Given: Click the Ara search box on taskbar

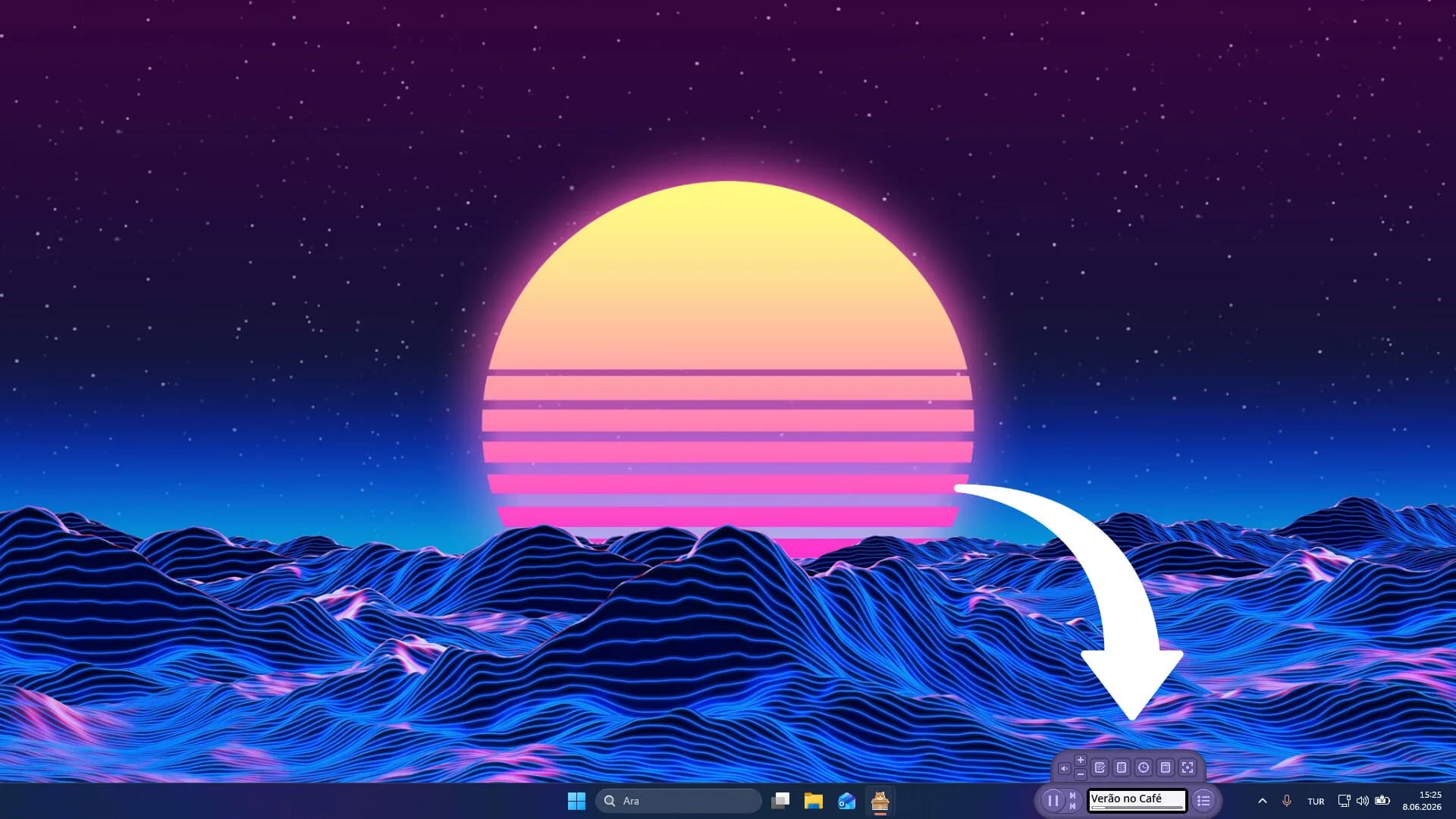Looking at the screenshot, I should tap(679, 801).
